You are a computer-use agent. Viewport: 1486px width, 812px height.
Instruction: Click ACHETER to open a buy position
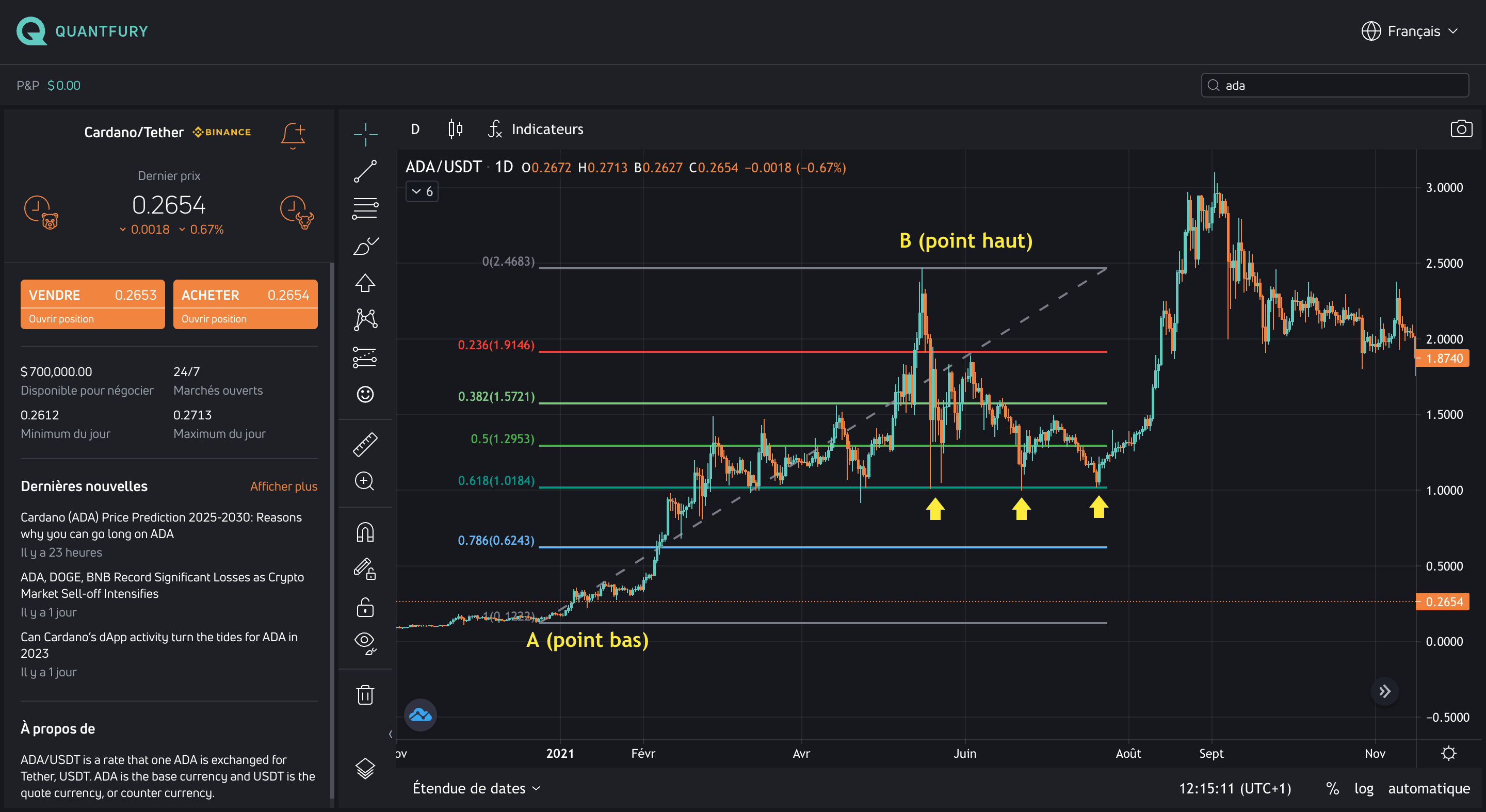pos(245,304)
